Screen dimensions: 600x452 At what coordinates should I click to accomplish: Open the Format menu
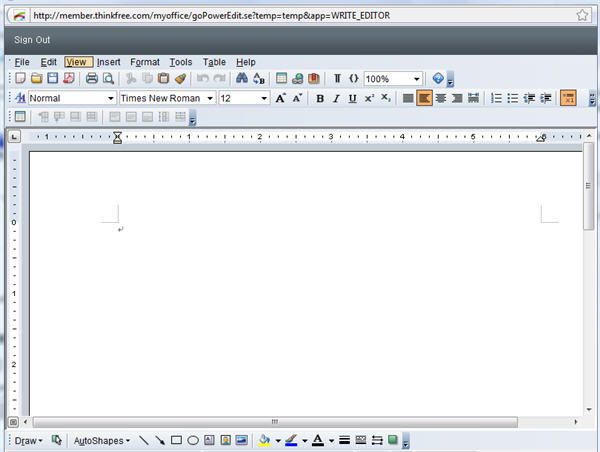(x=144, y=62)
